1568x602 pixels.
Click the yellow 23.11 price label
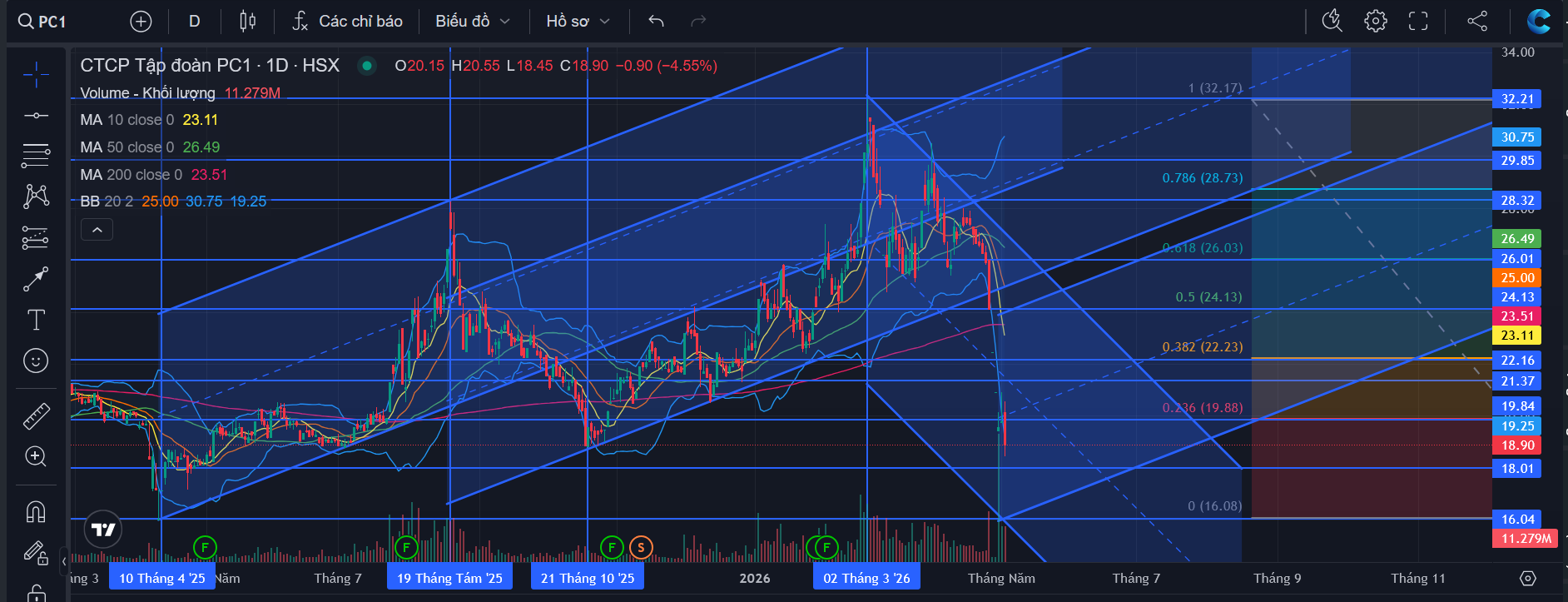coord(1517,336)
